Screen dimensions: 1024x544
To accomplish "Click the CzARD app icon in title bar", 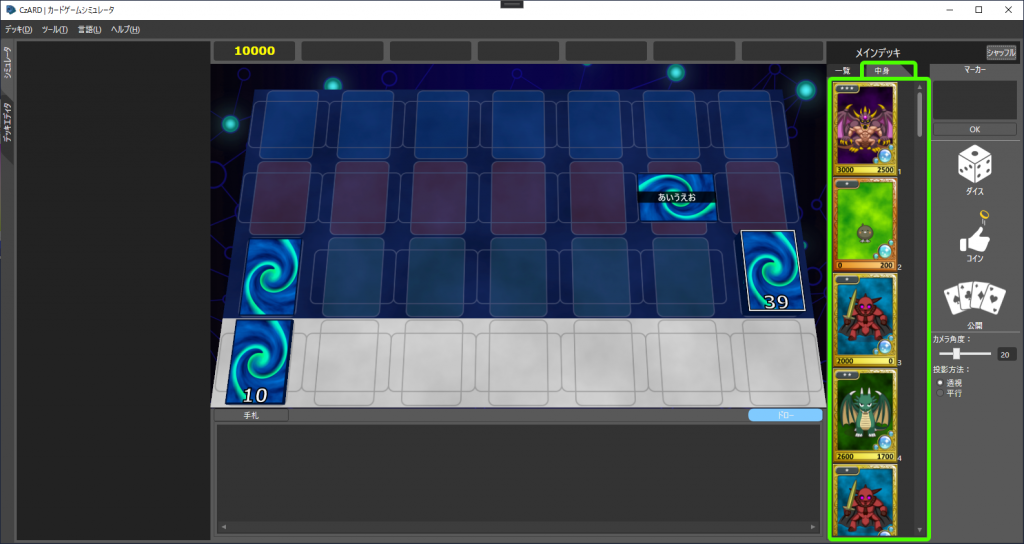I will [x=10, y=10].
